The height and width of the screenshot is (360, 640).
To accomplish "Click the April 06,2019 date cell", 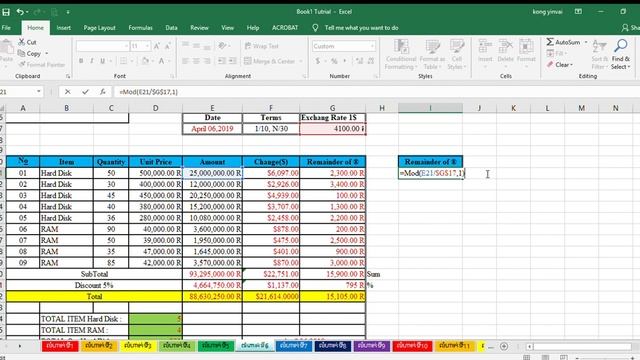I will point(212,129).
